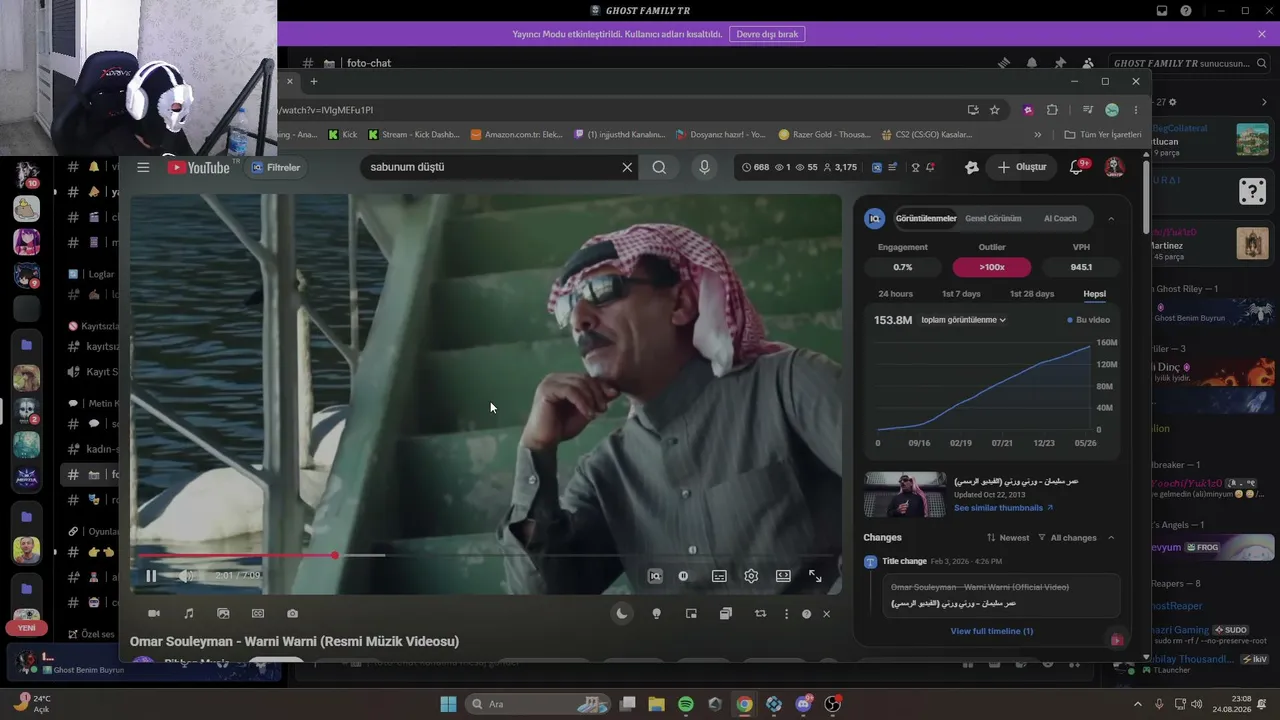Click the screenshot camera icon below the video

click(292, 613)
